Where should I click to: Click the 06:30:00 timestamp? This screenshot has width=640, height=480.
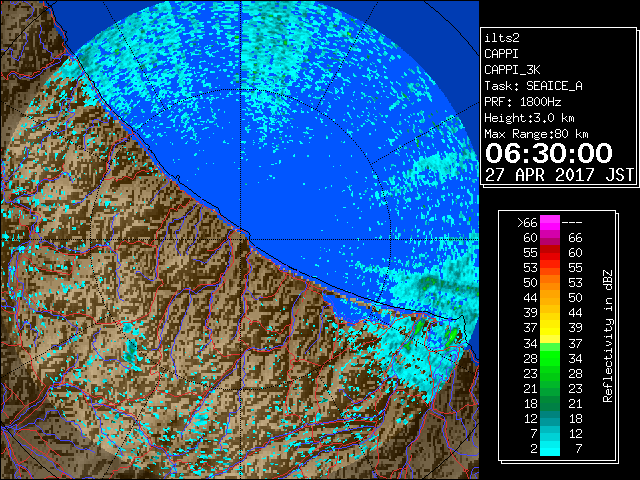pos(549,153)
